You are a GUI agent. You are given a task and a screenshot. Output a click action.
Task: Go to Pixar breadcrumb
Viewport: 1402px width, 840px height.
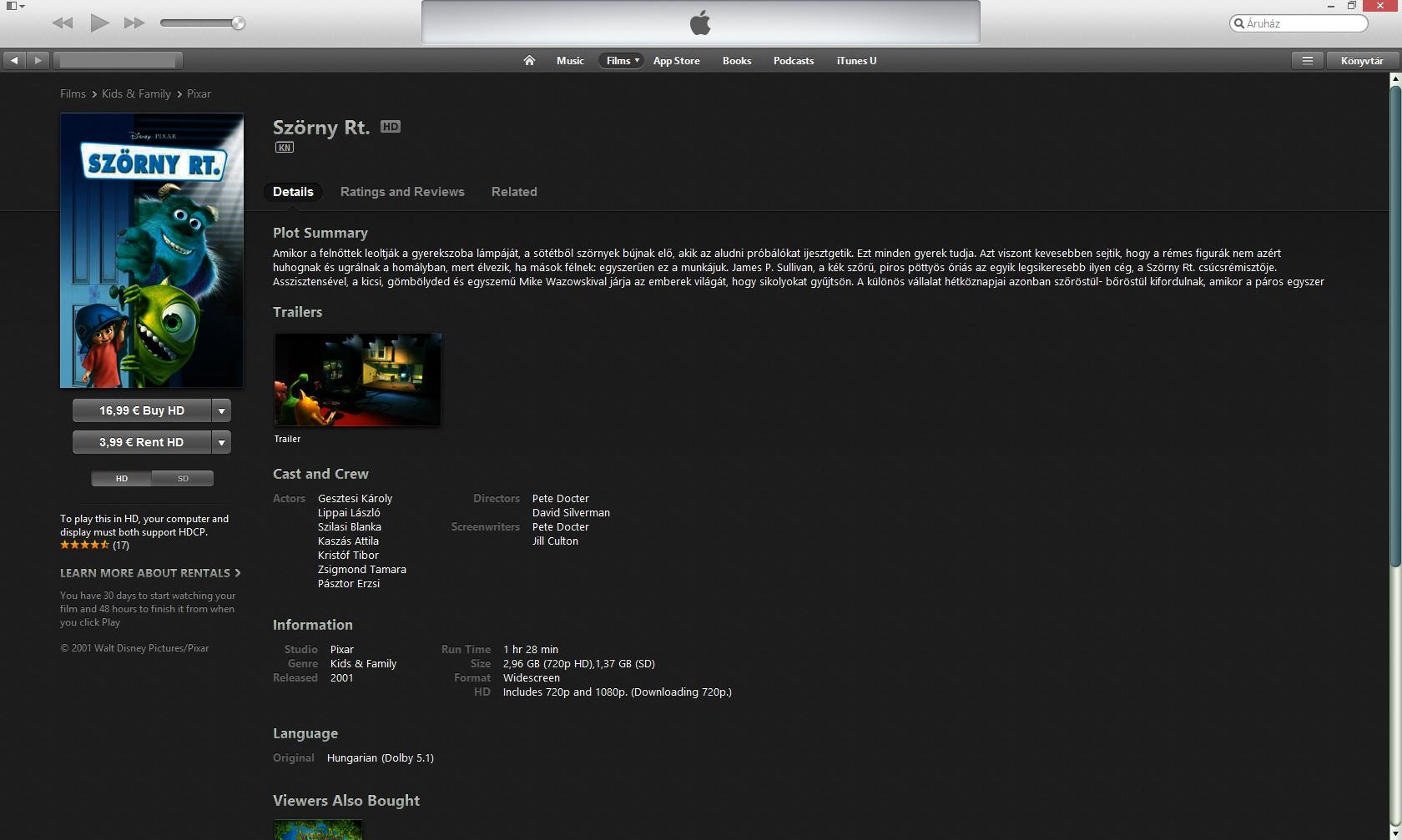click(x=199, y=93)
